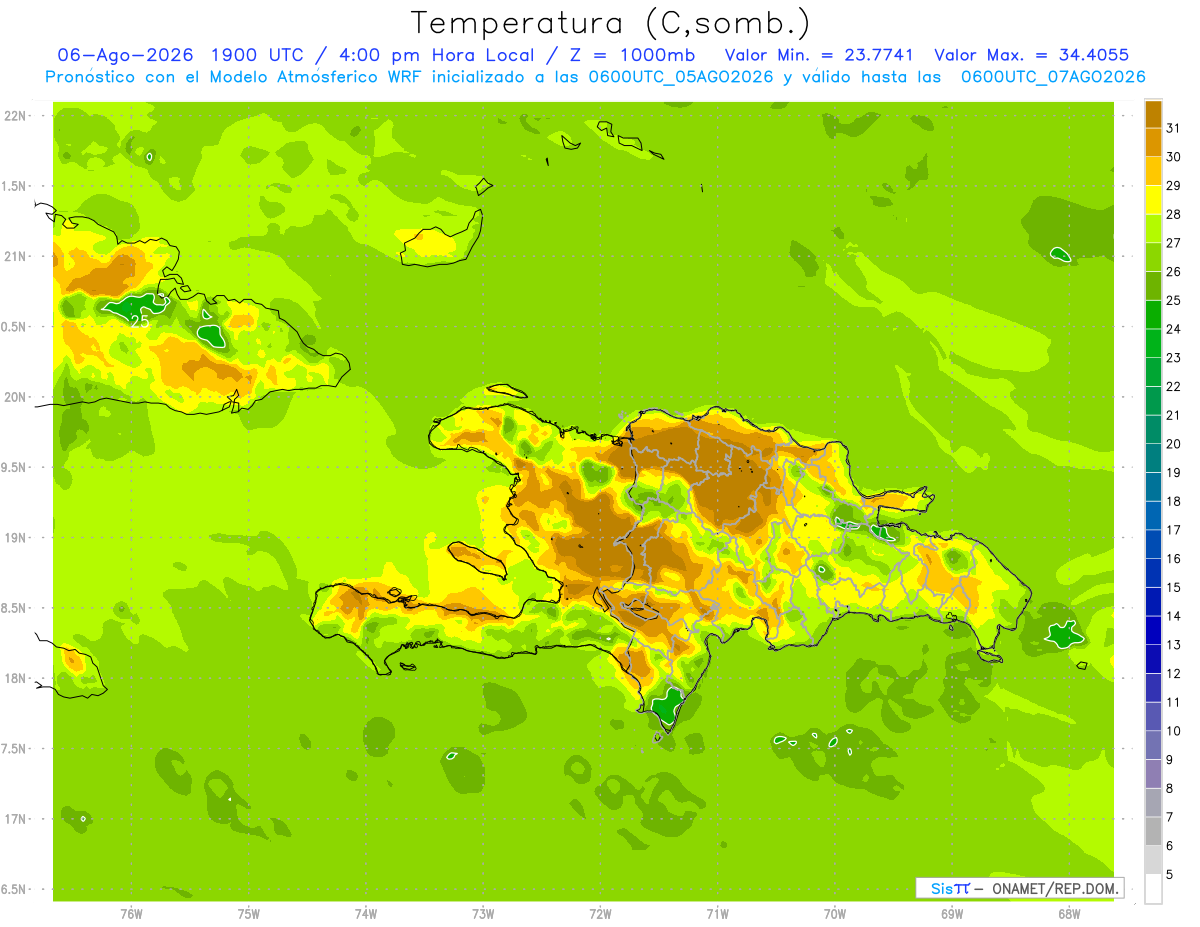Click the "68W" longitude label

point(1069,914)
